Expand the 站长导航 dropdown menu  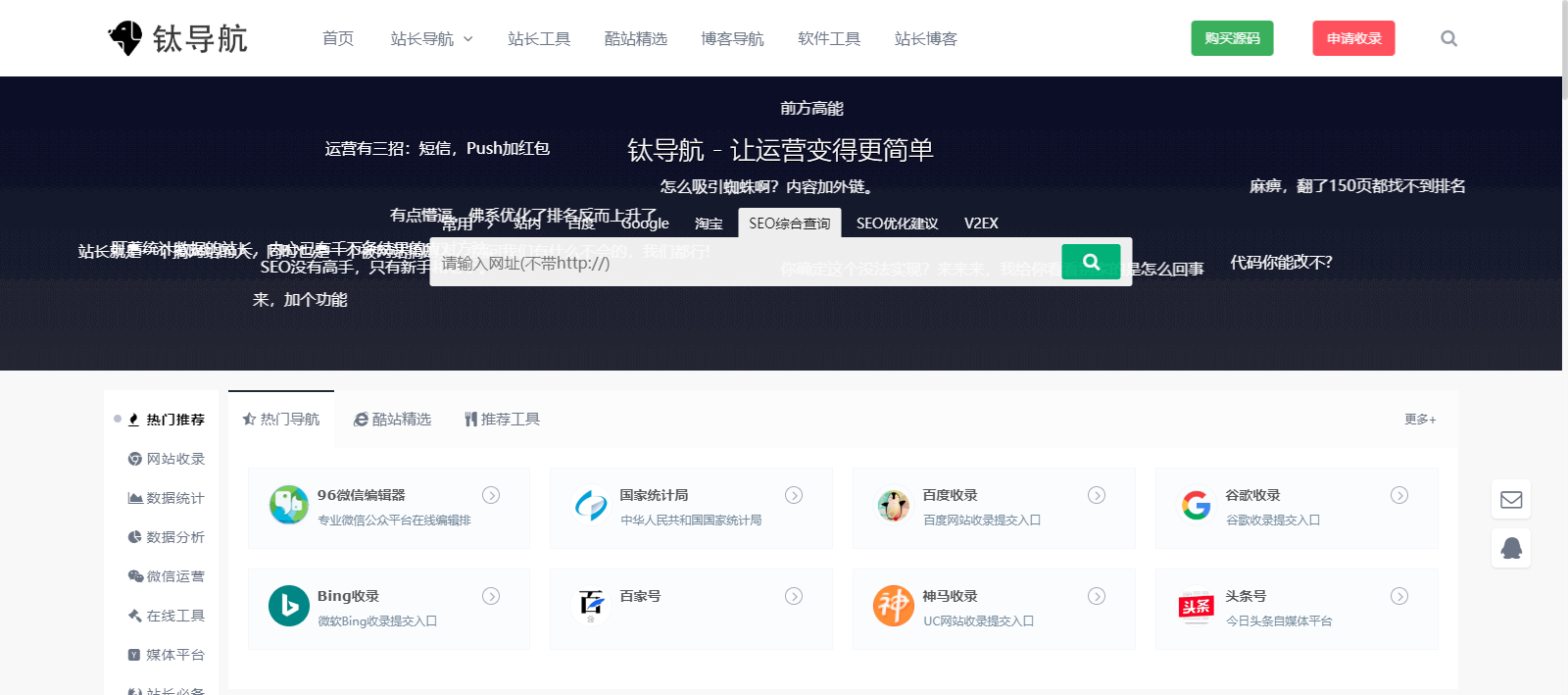tap(431, 38)
